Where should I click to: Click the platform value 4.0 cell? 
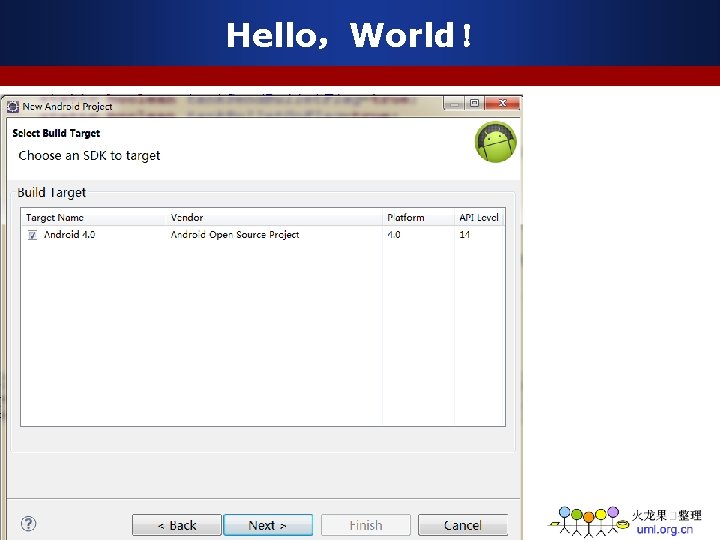click(394, 235)
